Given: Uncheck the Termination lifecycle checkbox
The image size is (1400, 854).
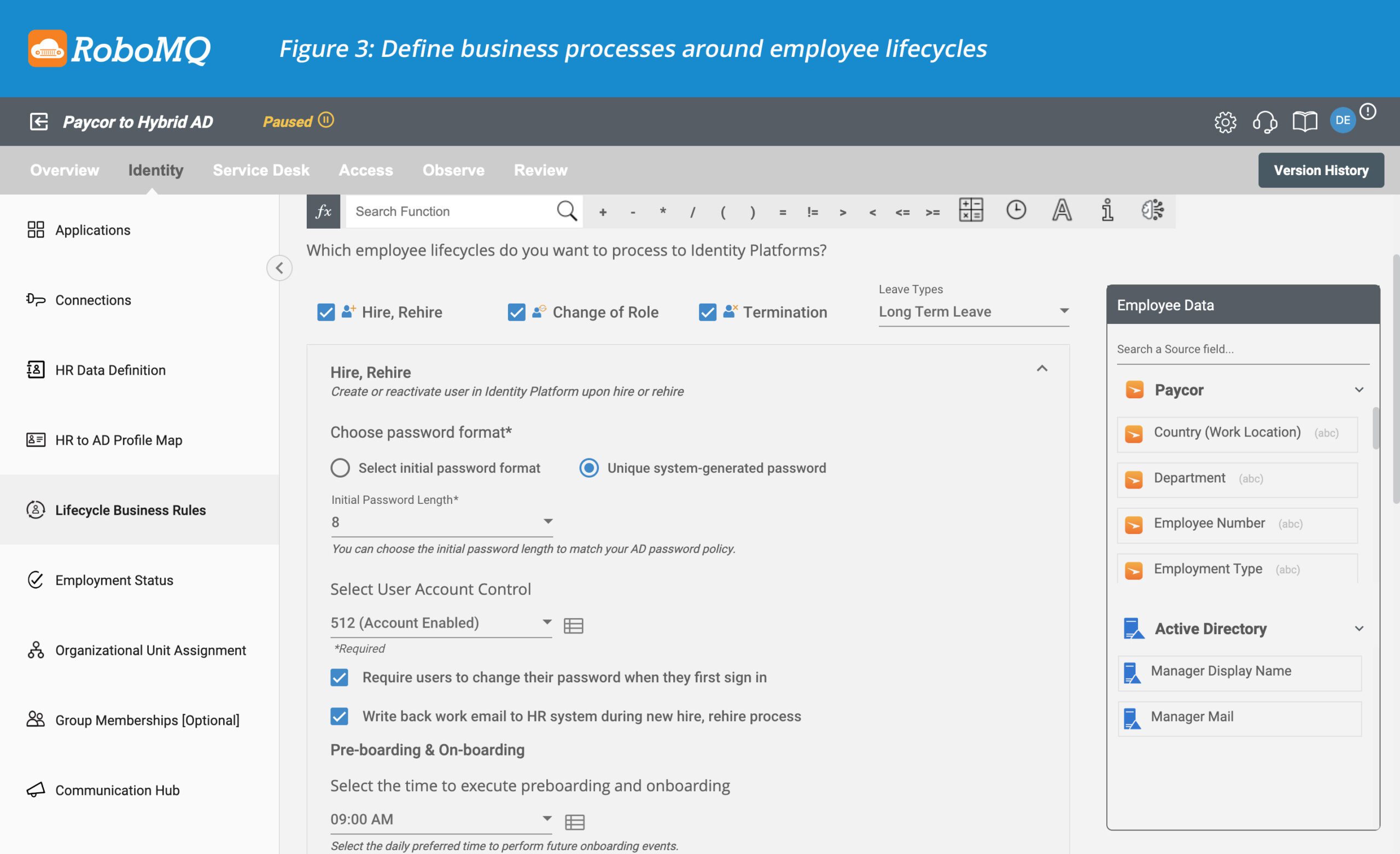Looking at the screenshot, I should (x=707, y=312).
